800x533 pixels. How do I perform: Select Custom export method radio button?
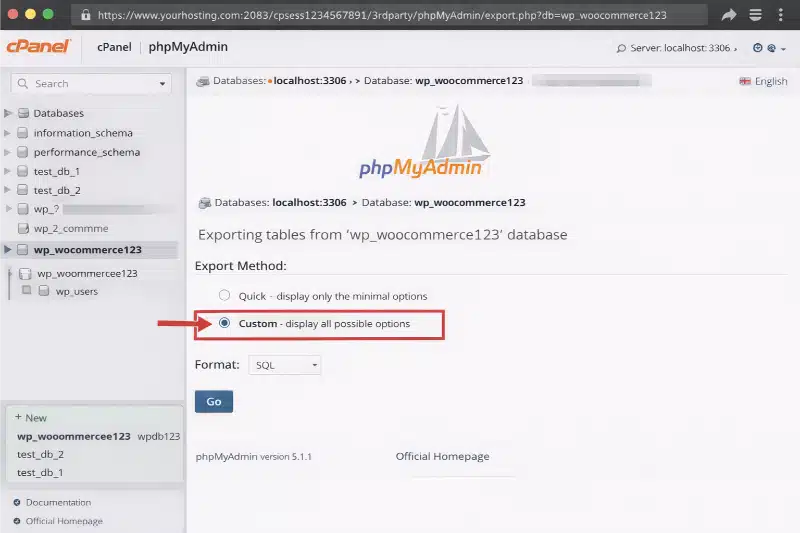tap(224, 323)
